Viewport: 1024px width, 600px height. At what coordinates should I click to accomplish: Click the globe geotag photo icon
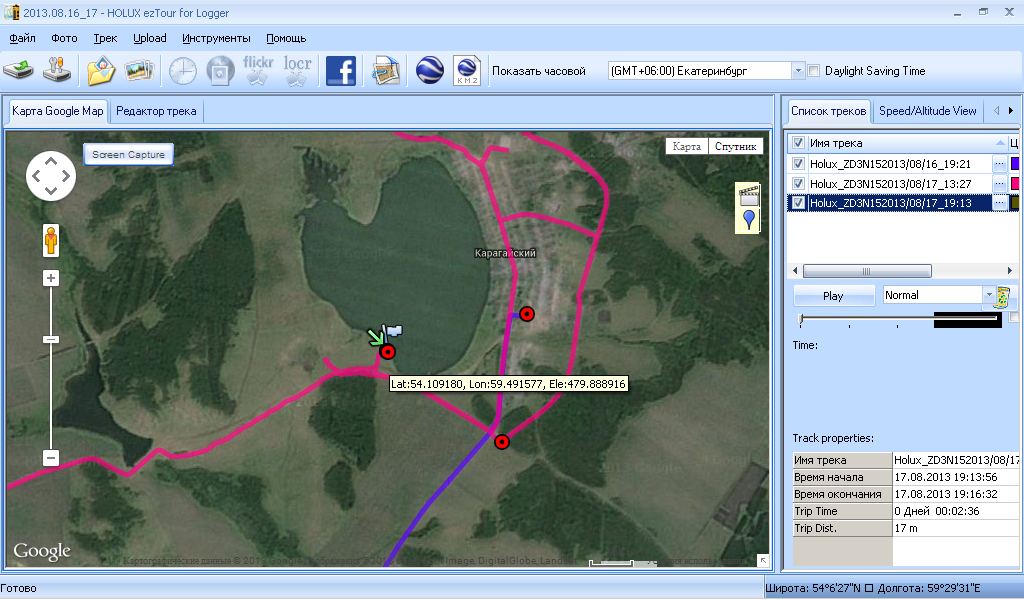point(220,71)
